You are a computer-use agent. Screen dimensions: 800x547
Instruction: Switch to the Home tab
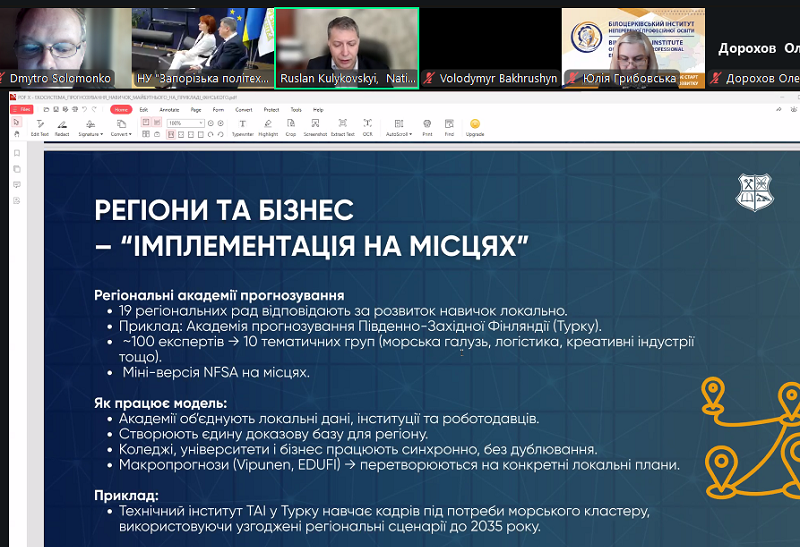tap(121, 109)
